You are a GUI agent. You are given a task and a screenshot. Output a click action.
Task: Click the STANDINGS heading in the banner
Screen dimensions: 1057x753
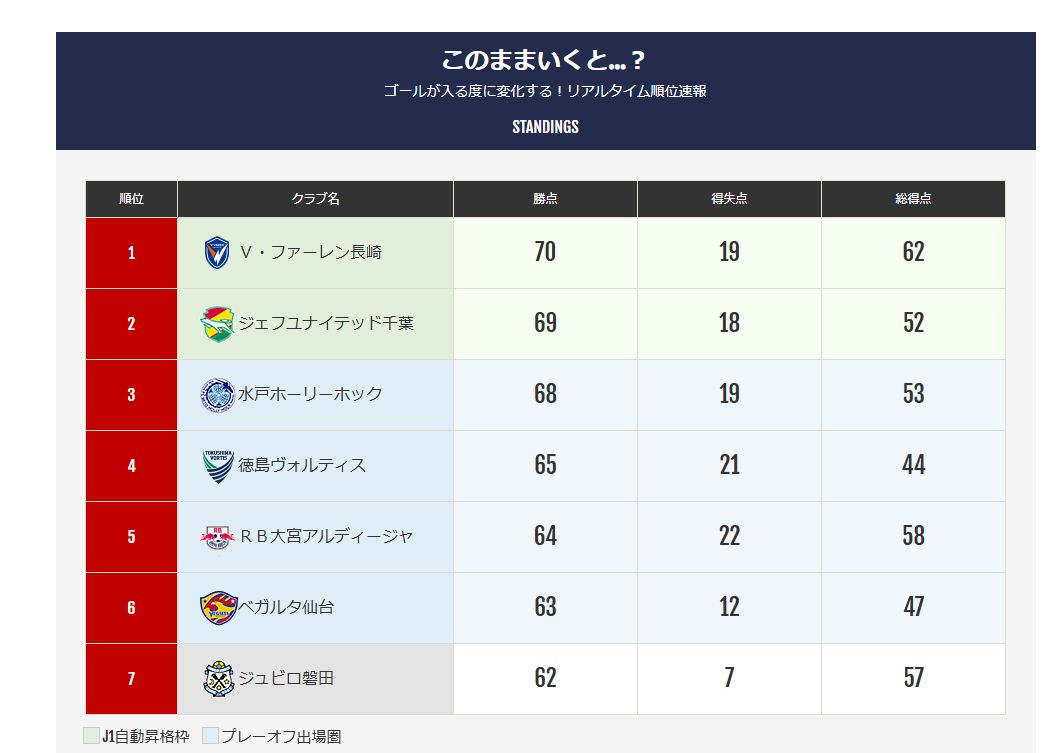tap(545, 127)
